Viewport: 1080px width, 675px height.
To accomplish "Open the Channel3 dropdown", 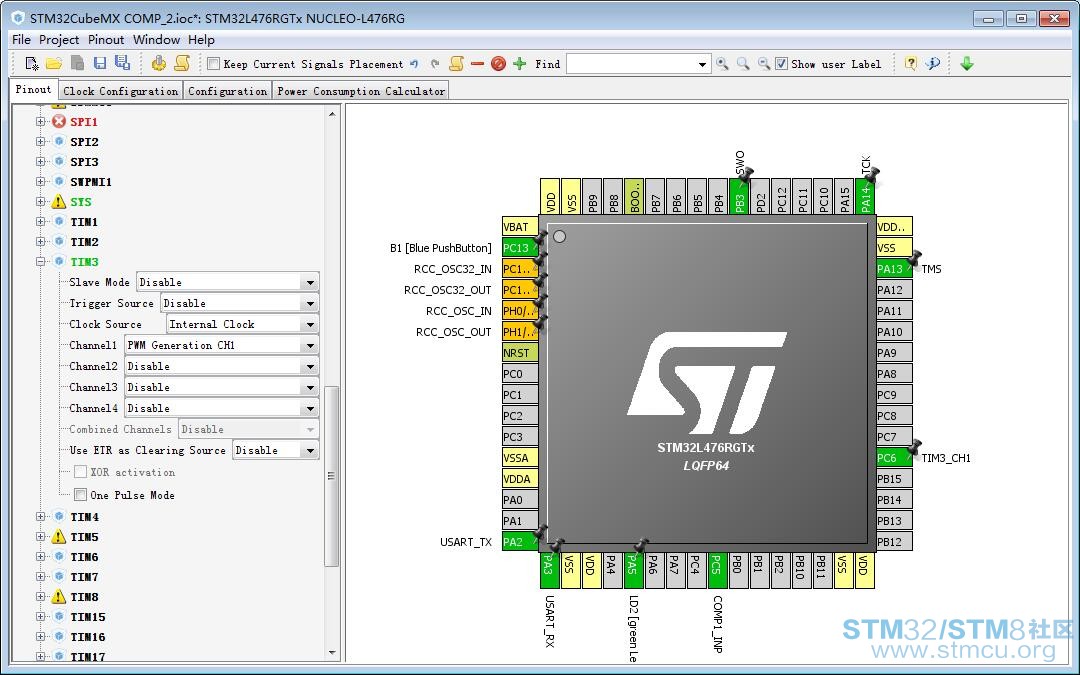I will pyautogui.click(x=310, y=387).
